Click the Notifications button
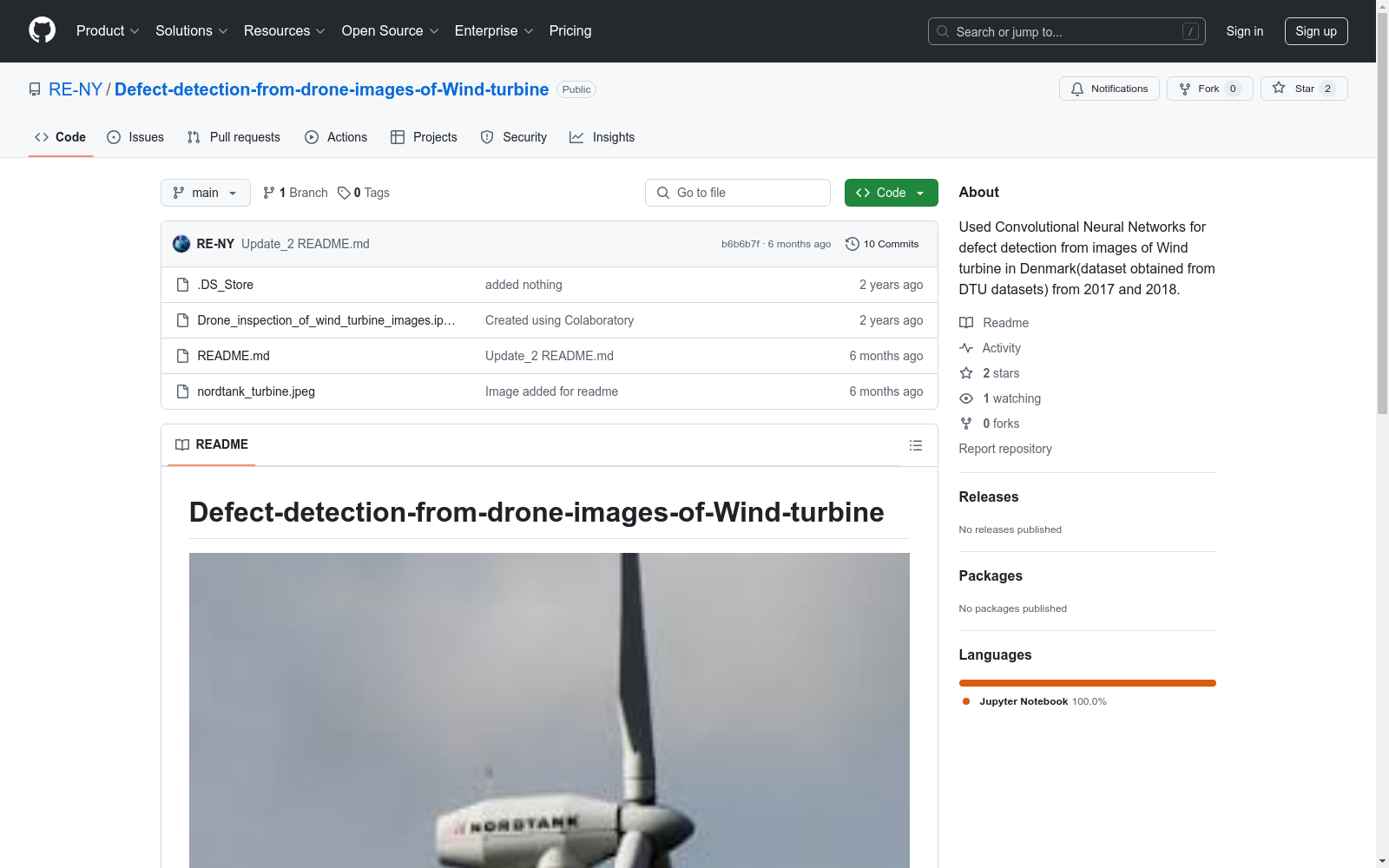 point(1109,89)
